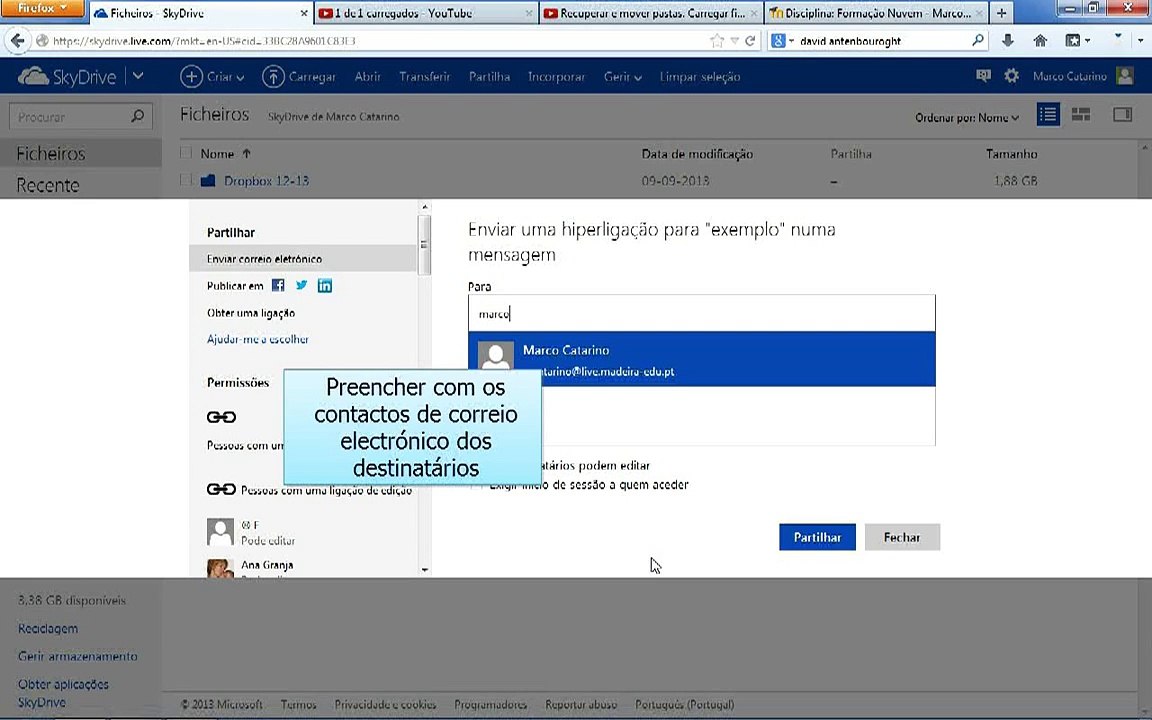Check the Dropbox 12-13 row checkbox

[186, 179]
